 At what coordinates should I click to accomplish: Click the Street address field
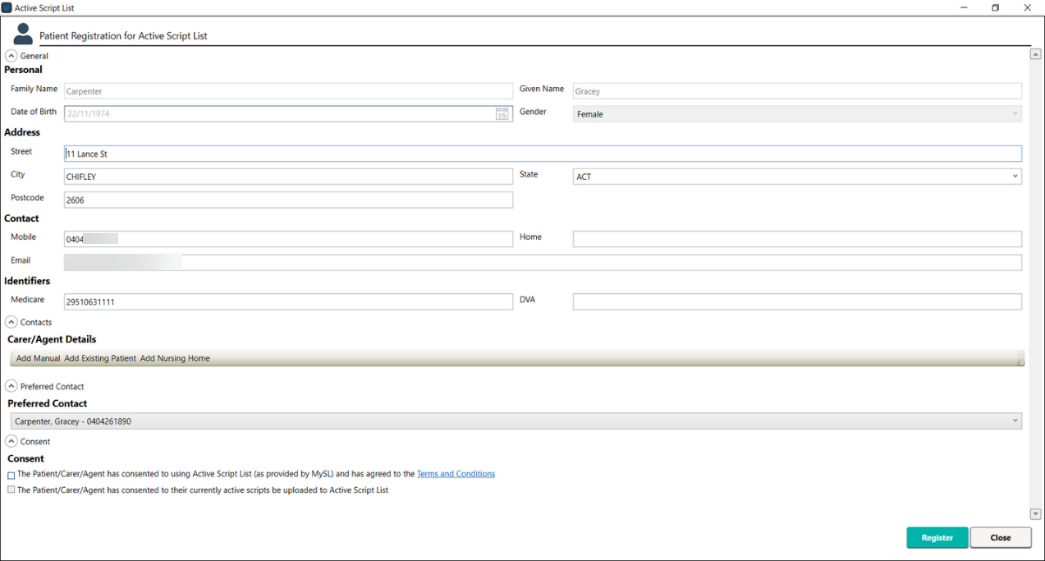[542, 154]
